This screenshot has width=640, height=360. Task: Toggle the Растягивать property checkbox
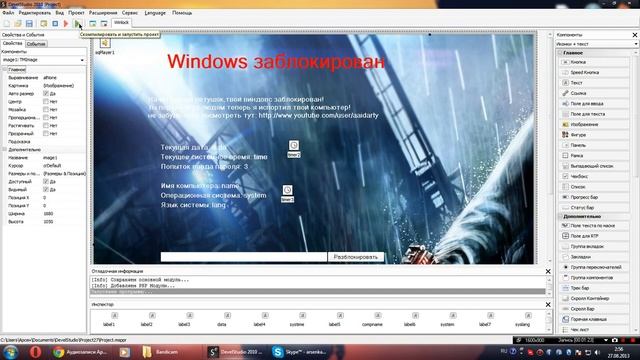coord(46,125)
